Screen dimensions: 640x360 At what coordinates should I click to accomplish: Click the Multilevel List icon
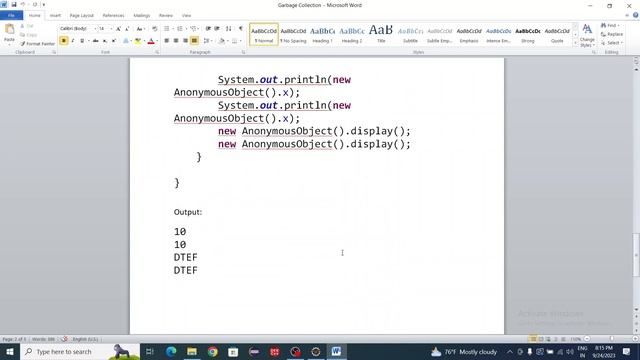pyautogui.click(x=193, y=29)
